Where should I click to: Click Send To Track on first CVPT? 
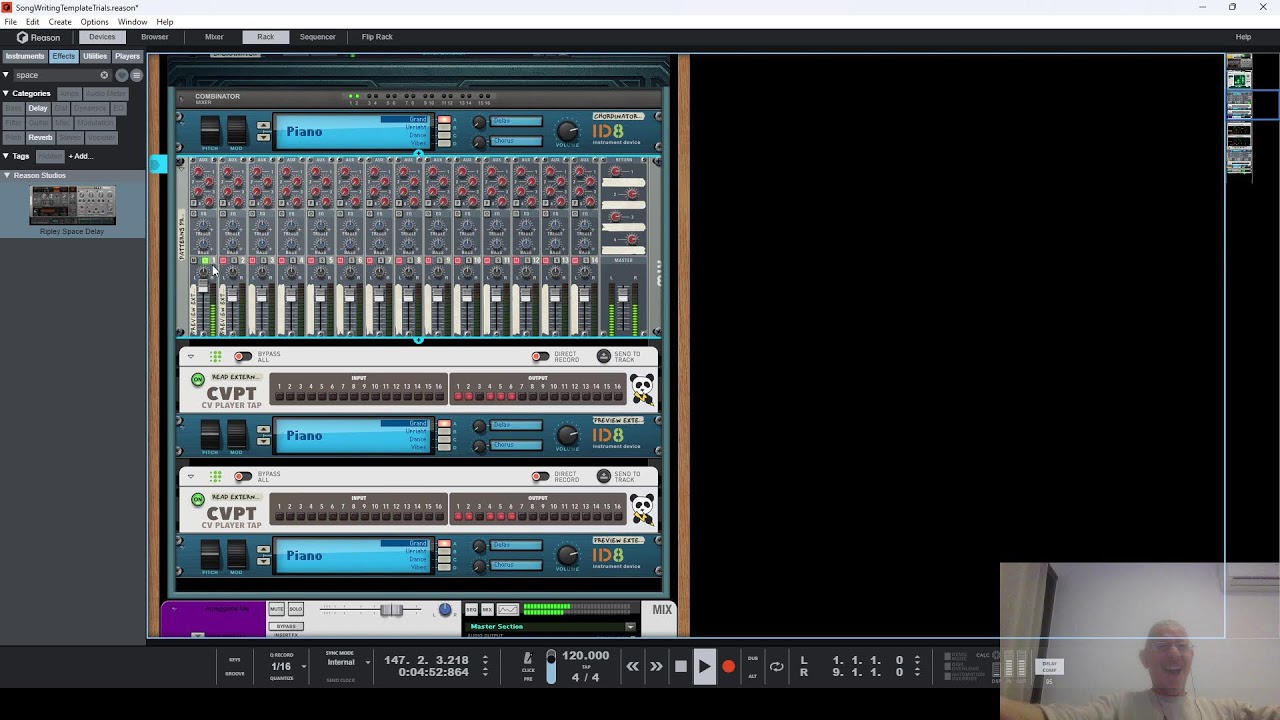pos(603,356)
